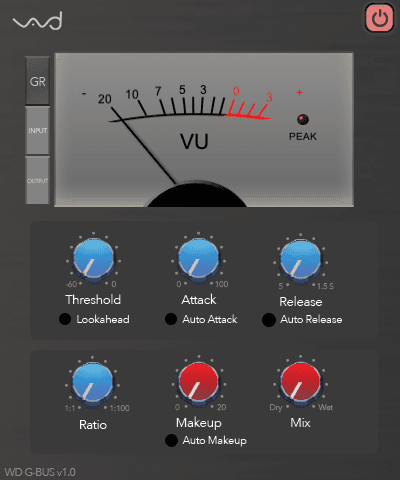This screenshot has width=400, height=480.
Task: Click the "100" attack maximum label
Action: coord(221,284)
